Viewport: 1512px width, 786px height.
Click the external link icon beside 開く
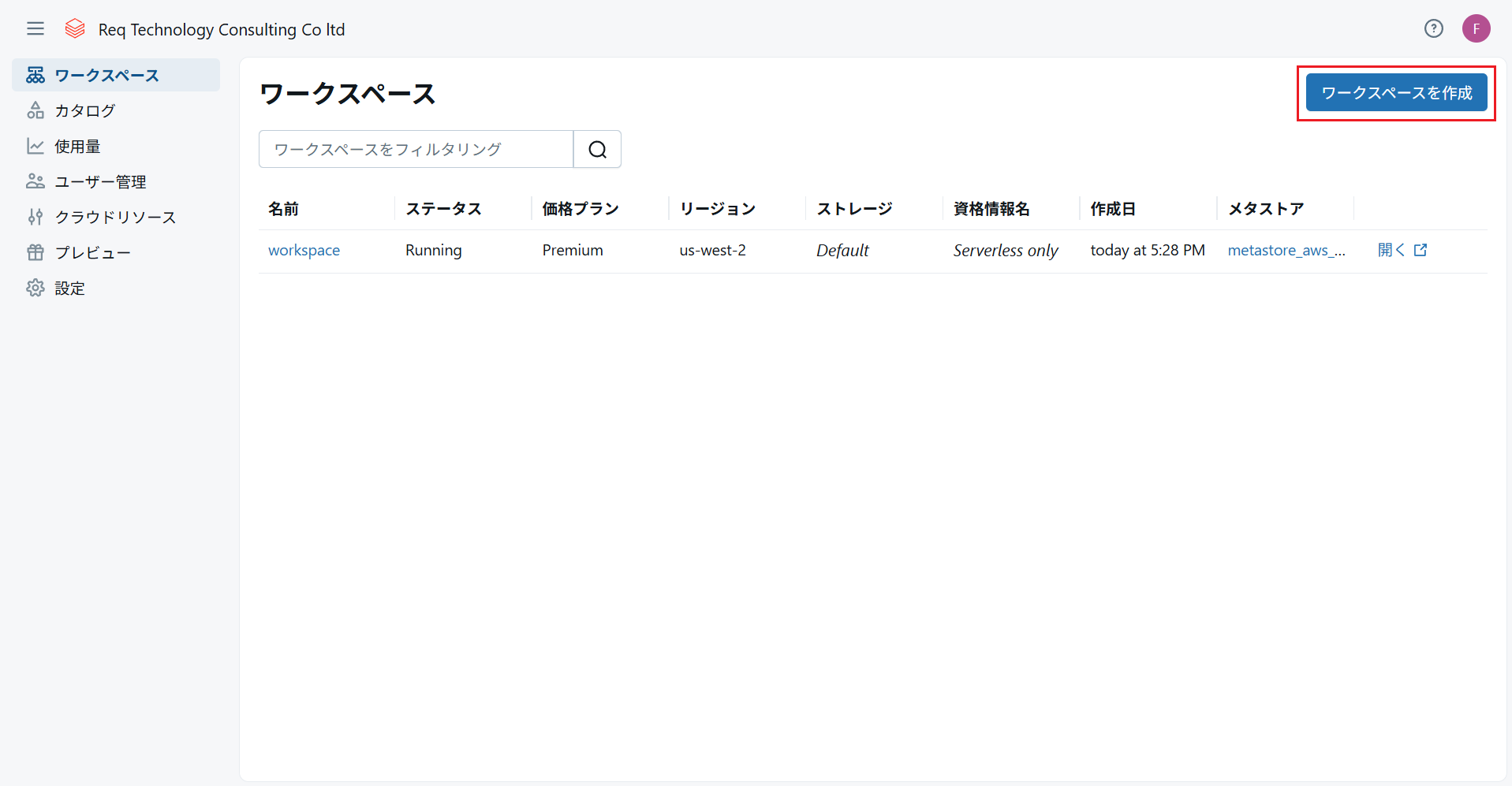pos(1421,250)
